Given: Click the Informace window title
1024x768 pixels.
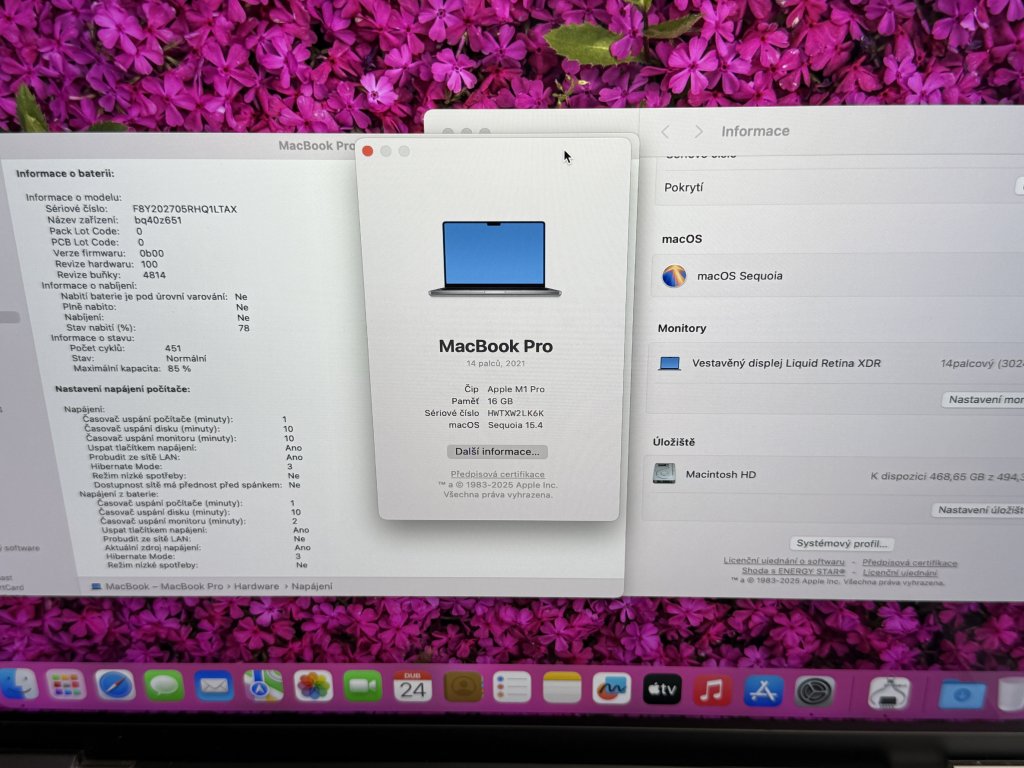Looking at the screenshot, I should pyautogui.click(x=755, y=131).
